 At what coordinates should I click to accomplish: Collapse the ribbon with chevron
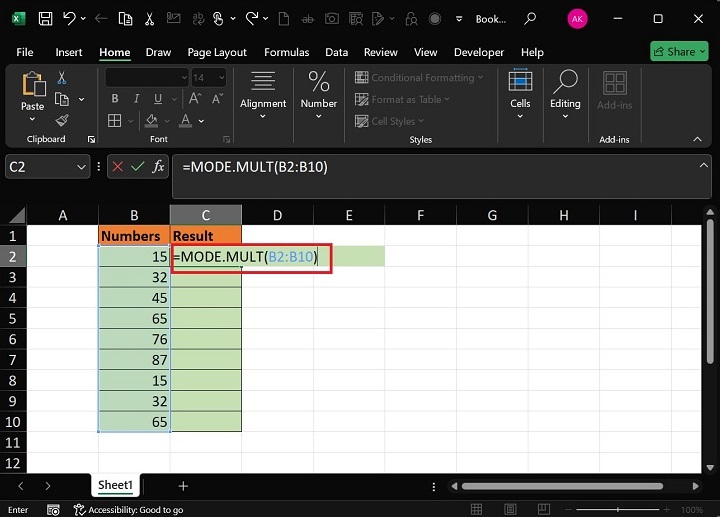[698, 139]
